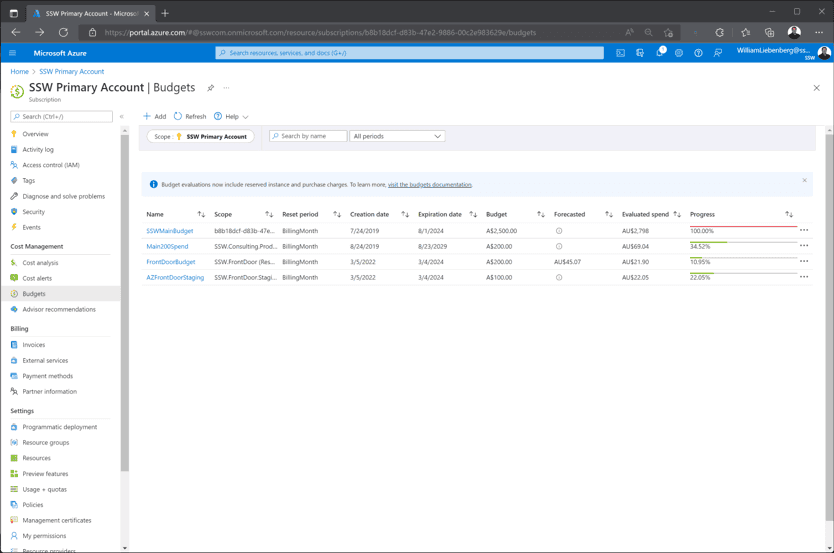Sort budgets by the Name column
Screen dimensions: 834x553
[201, 214]
